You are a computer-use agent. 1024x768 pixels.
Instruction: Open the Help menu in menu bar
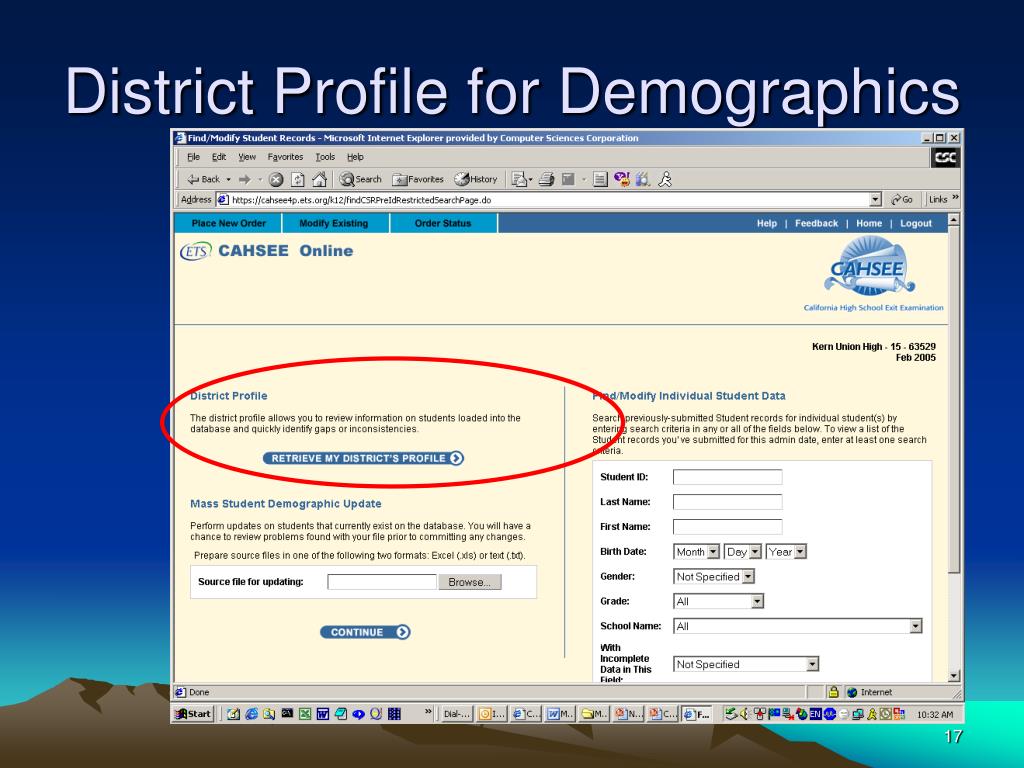pyautogui.click(x=355, y=157)
